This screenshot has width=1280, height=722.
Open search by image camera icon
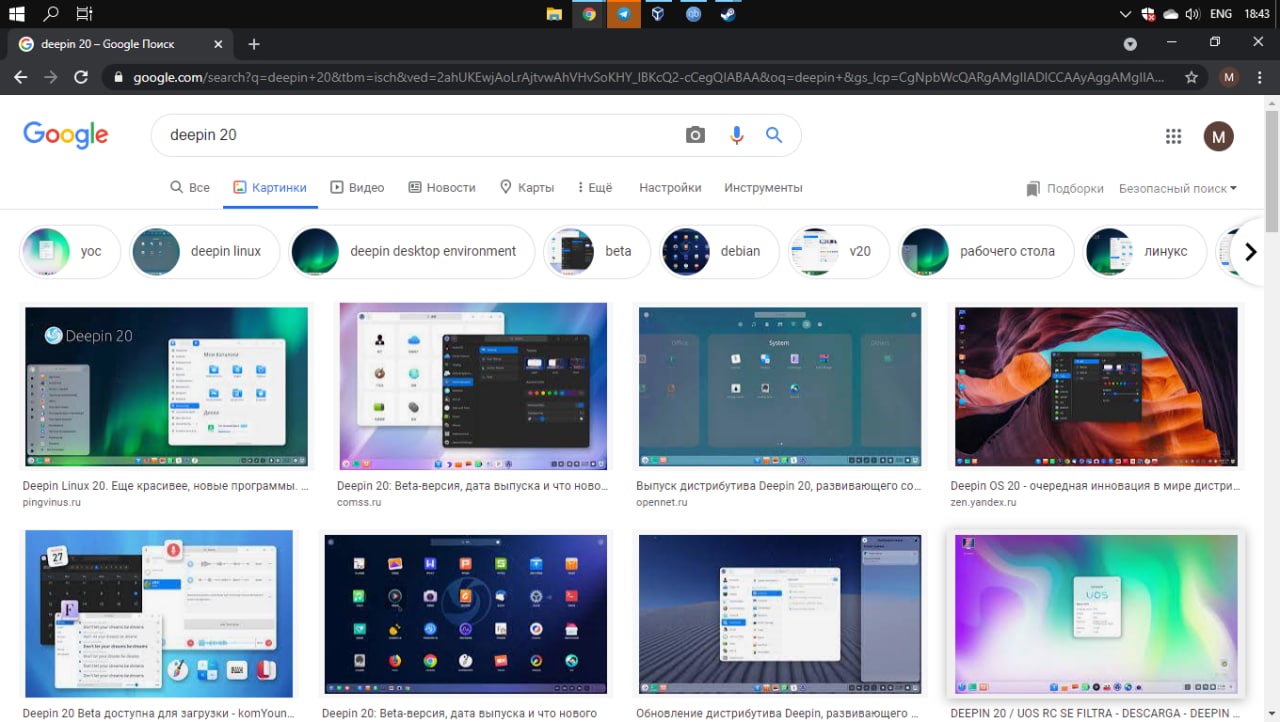(x=695, y=135)
